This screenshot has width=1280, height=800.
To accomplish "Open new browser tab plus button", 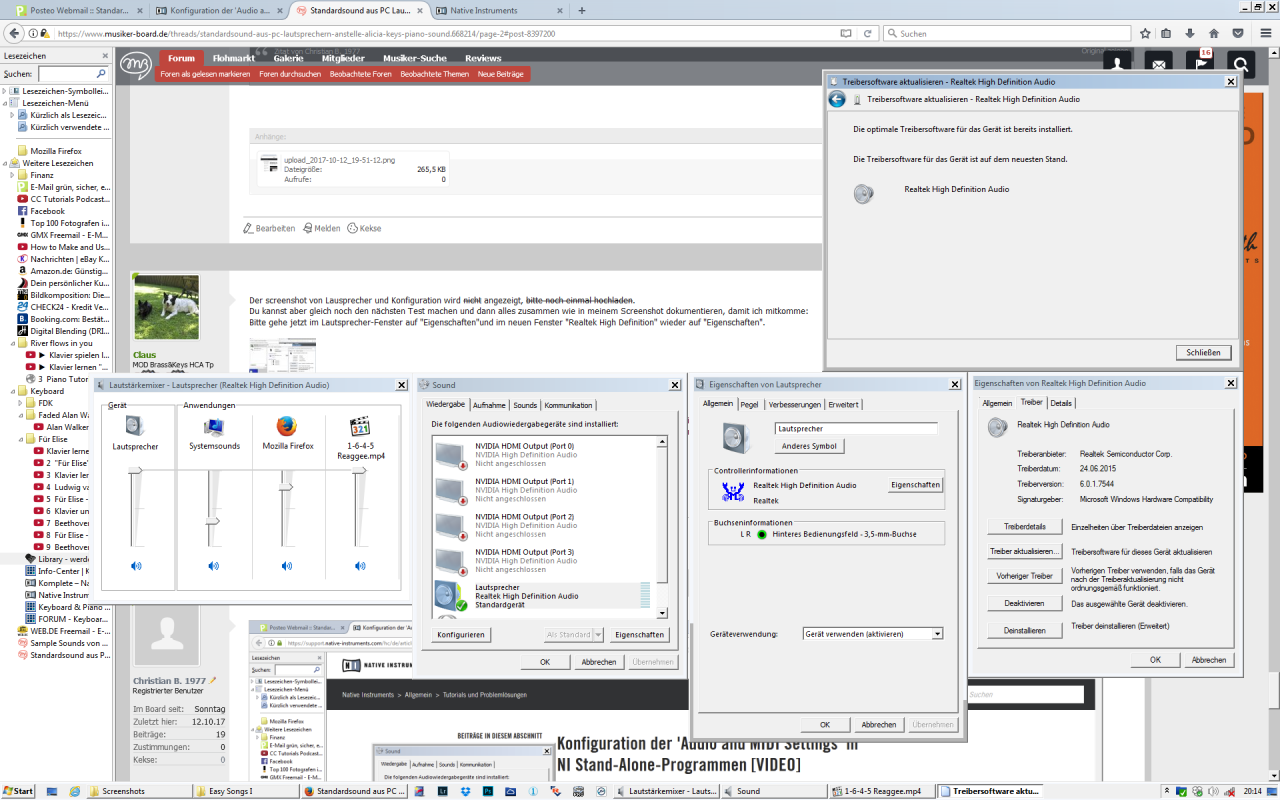I will pos(582,10).
